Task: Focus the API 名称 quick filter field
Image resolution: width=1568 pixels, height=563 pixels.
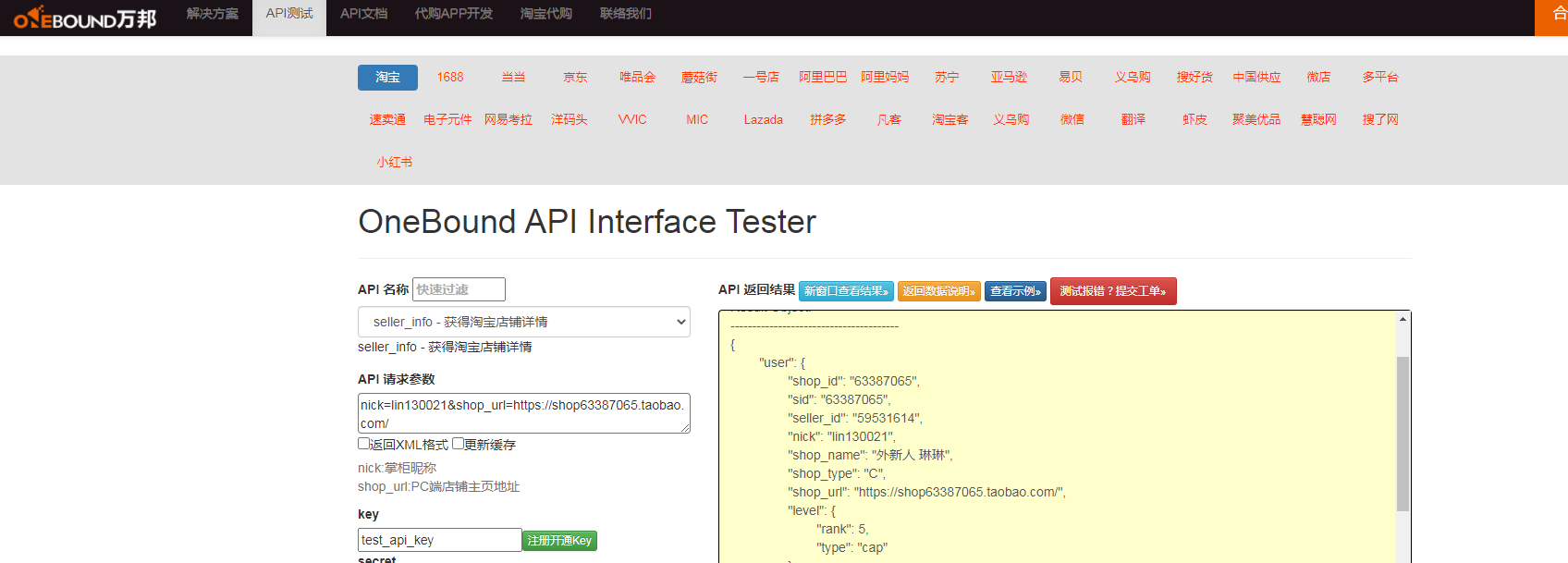Action: coord(459,289)
